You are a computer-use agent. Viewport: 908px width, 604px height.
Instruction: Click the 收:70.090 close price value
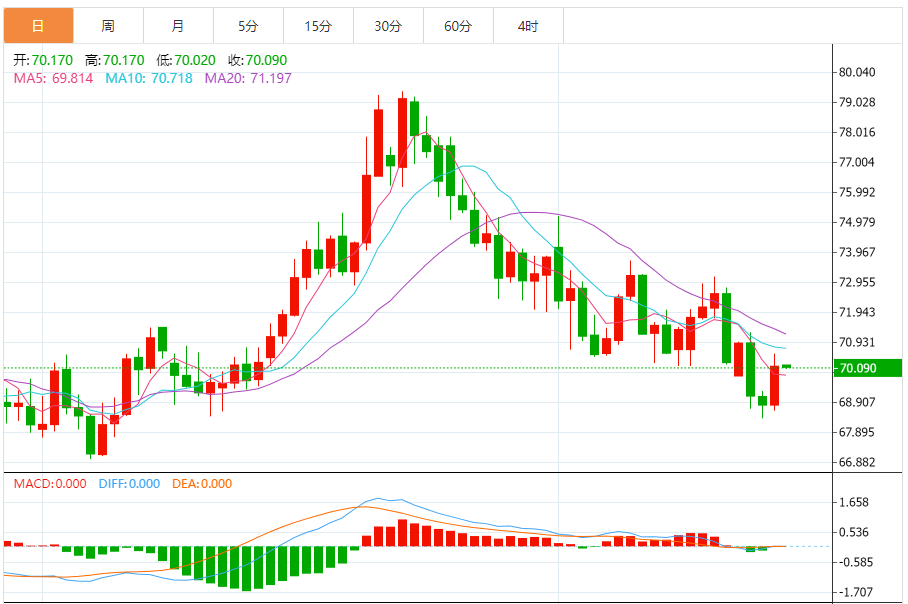(x=258, y=60)
